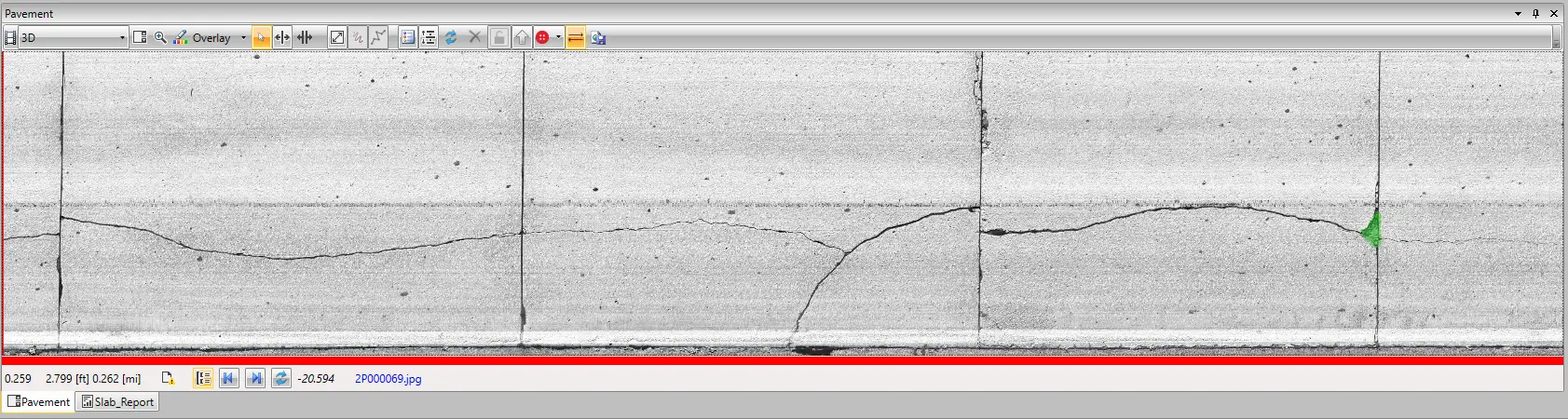Toggle the orange swap-arrows button

tap(576, 37)
